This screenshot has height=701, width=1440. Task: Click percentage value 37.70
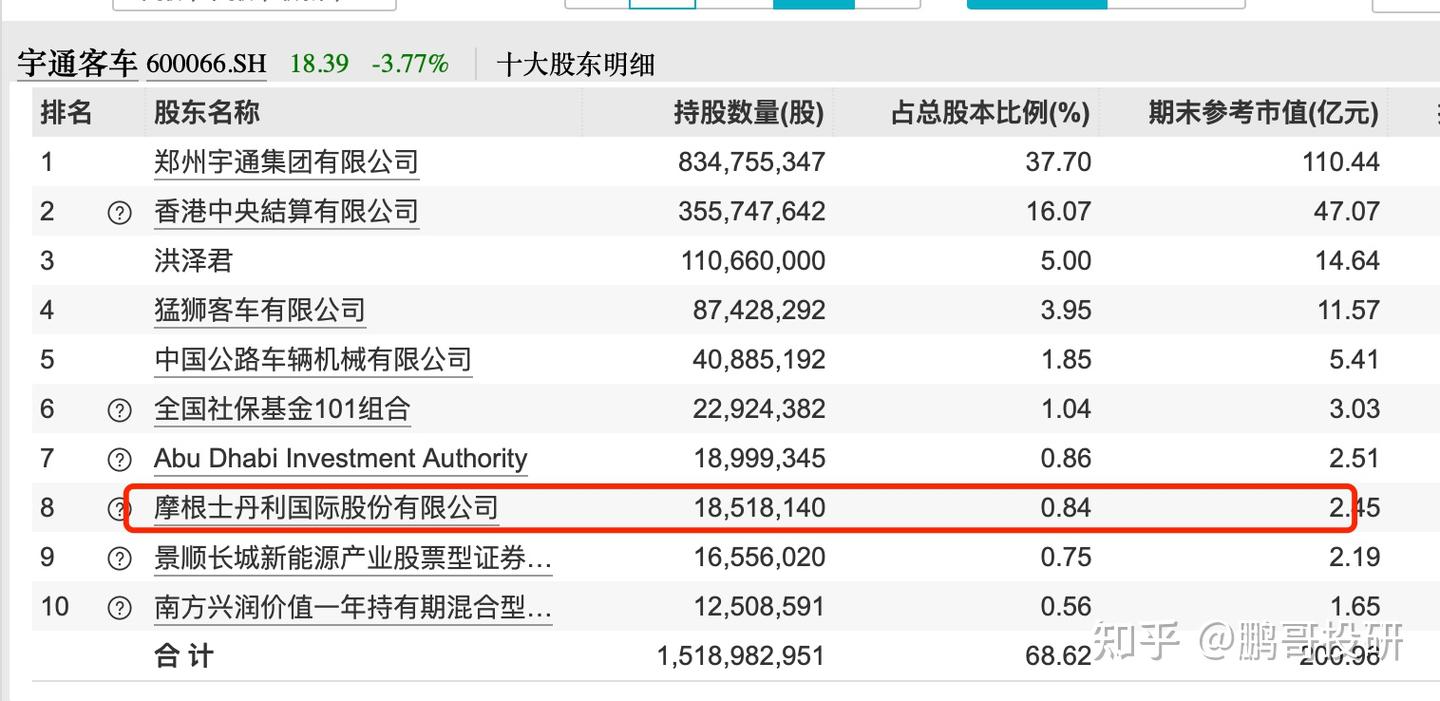tap(1058, 162)
